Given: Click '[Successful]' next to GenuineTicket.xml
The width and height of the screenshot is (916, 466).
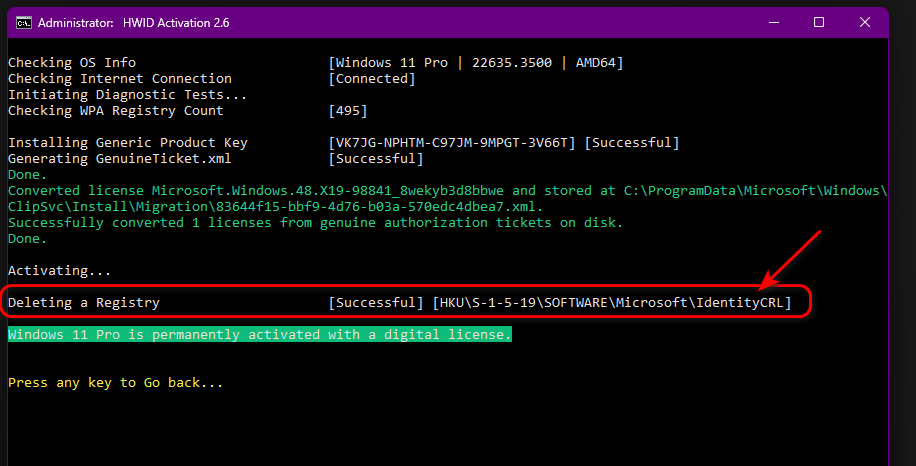Looking at the screenshot, I should [x=376, y=158].
